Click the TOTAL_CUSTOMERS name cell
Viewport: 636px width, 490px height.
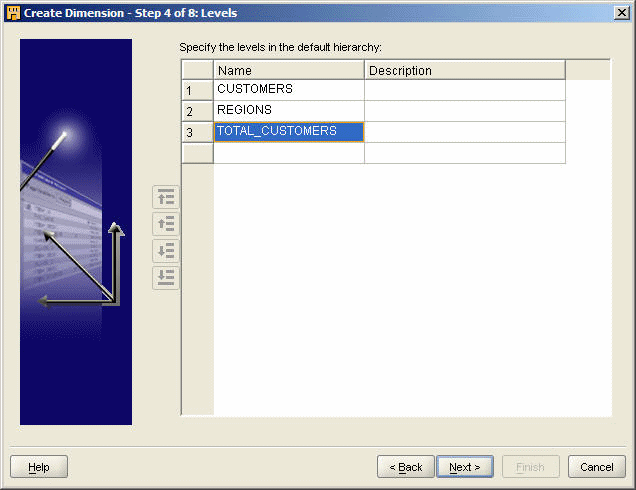pyautogui.click(x=288, y=132)
